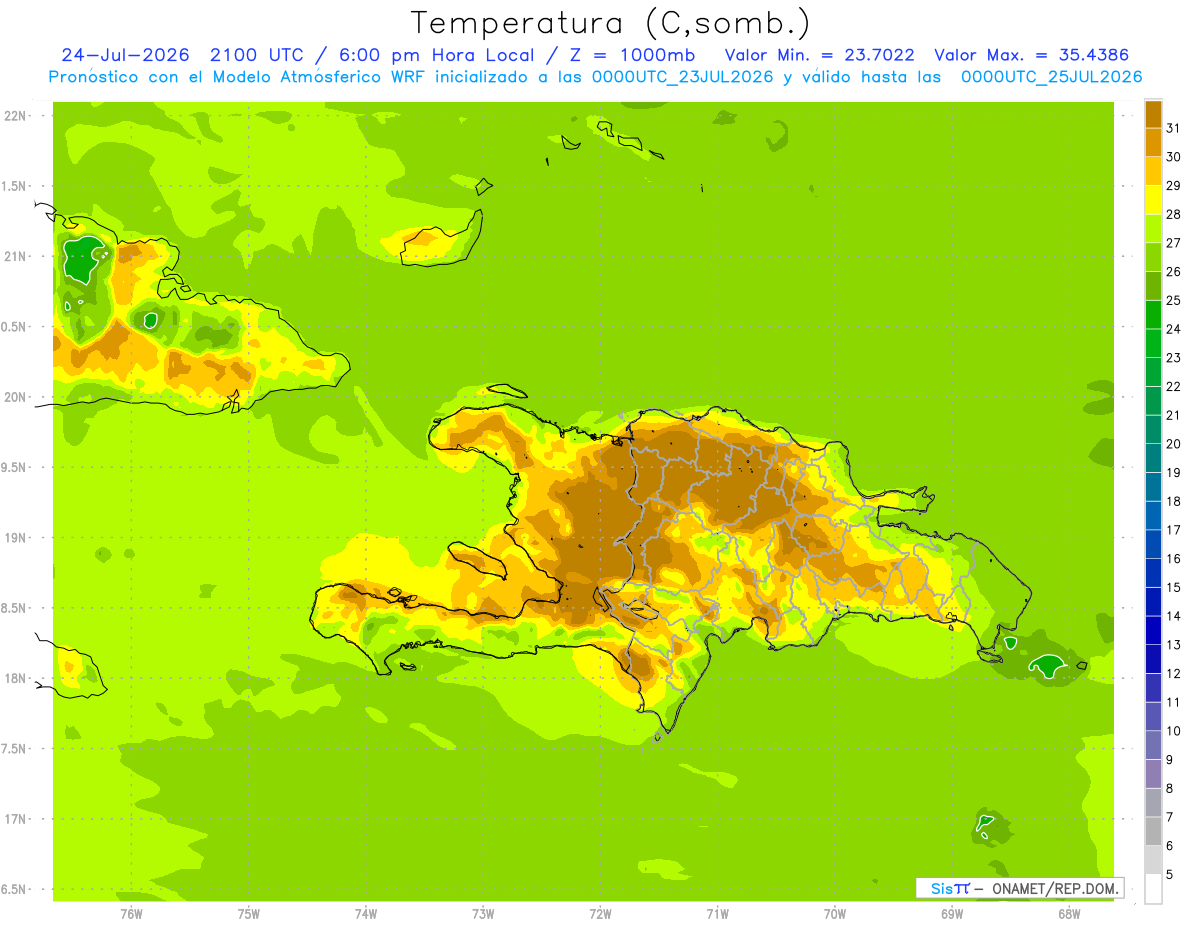Click the yellow legend band between 28 and 29
This screenshot has height=927, width=1200.
point(1153,199)
